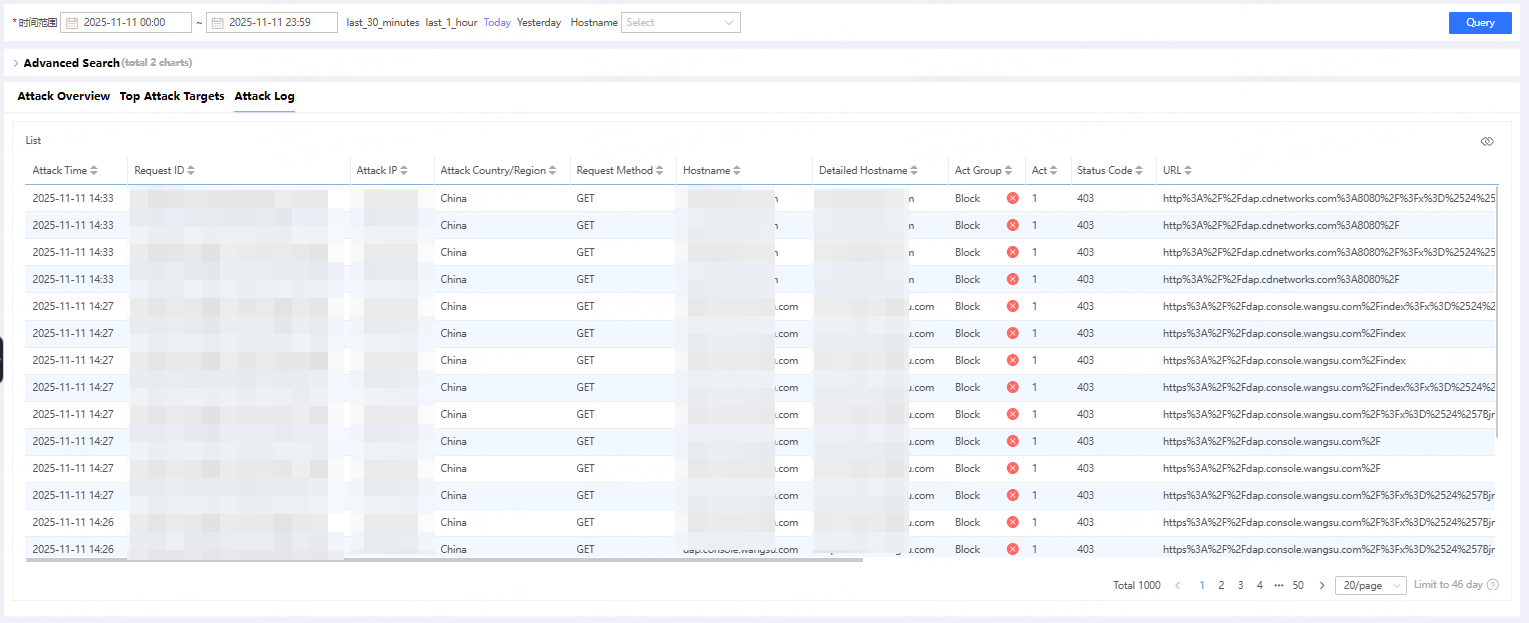Switch to Top Attack Targets tab
The image size is (1529, 623).
(172, 96)
